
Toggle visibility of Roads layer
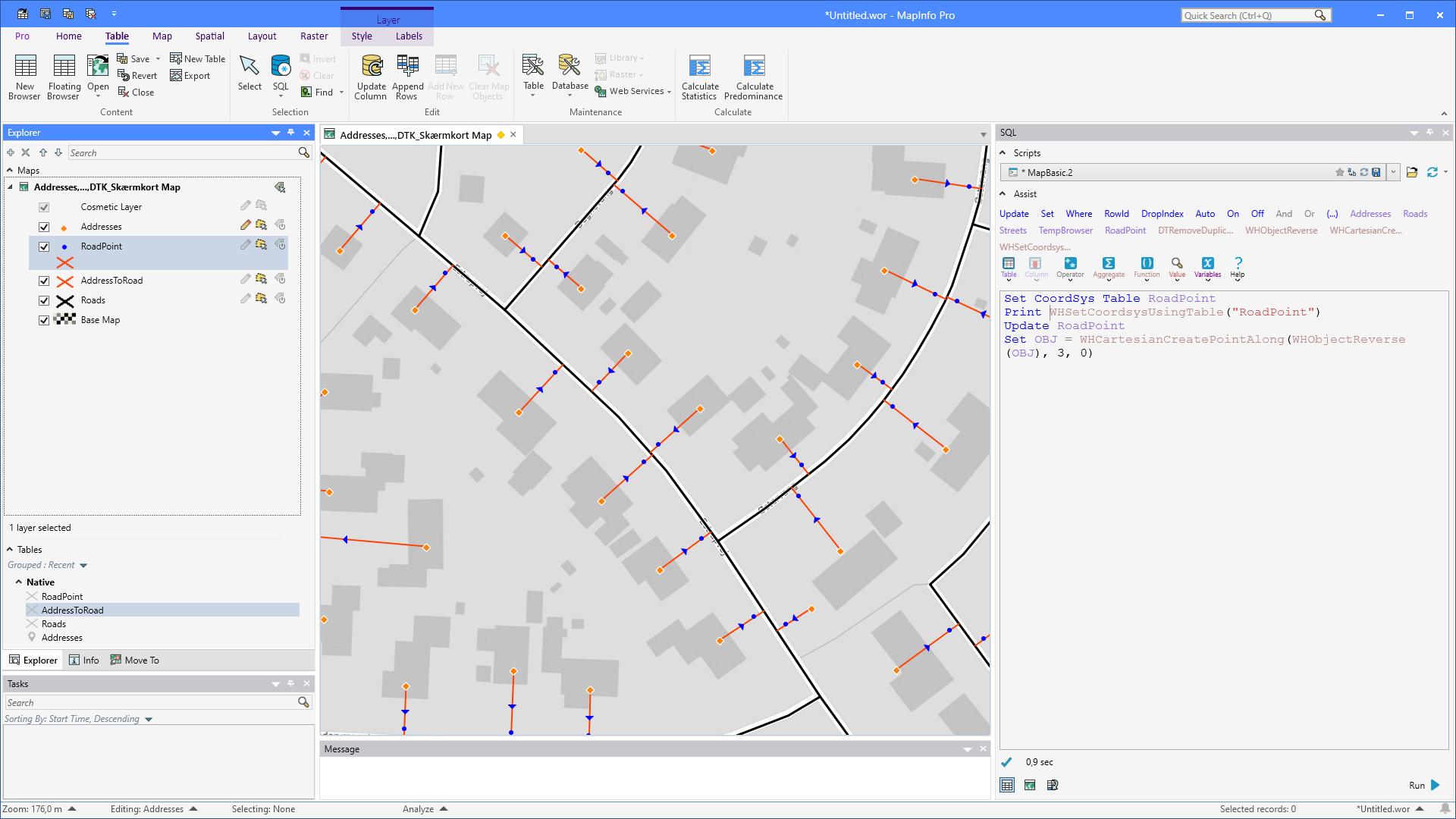[44, 300]
